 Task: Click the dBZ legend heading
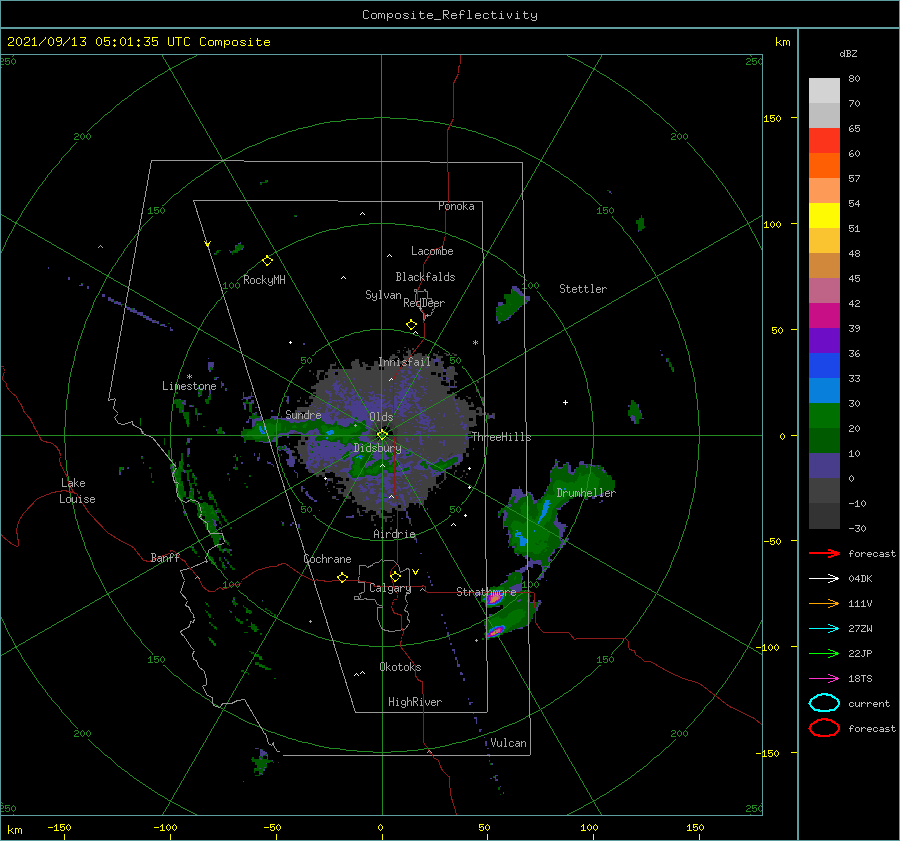pos(848,53)
